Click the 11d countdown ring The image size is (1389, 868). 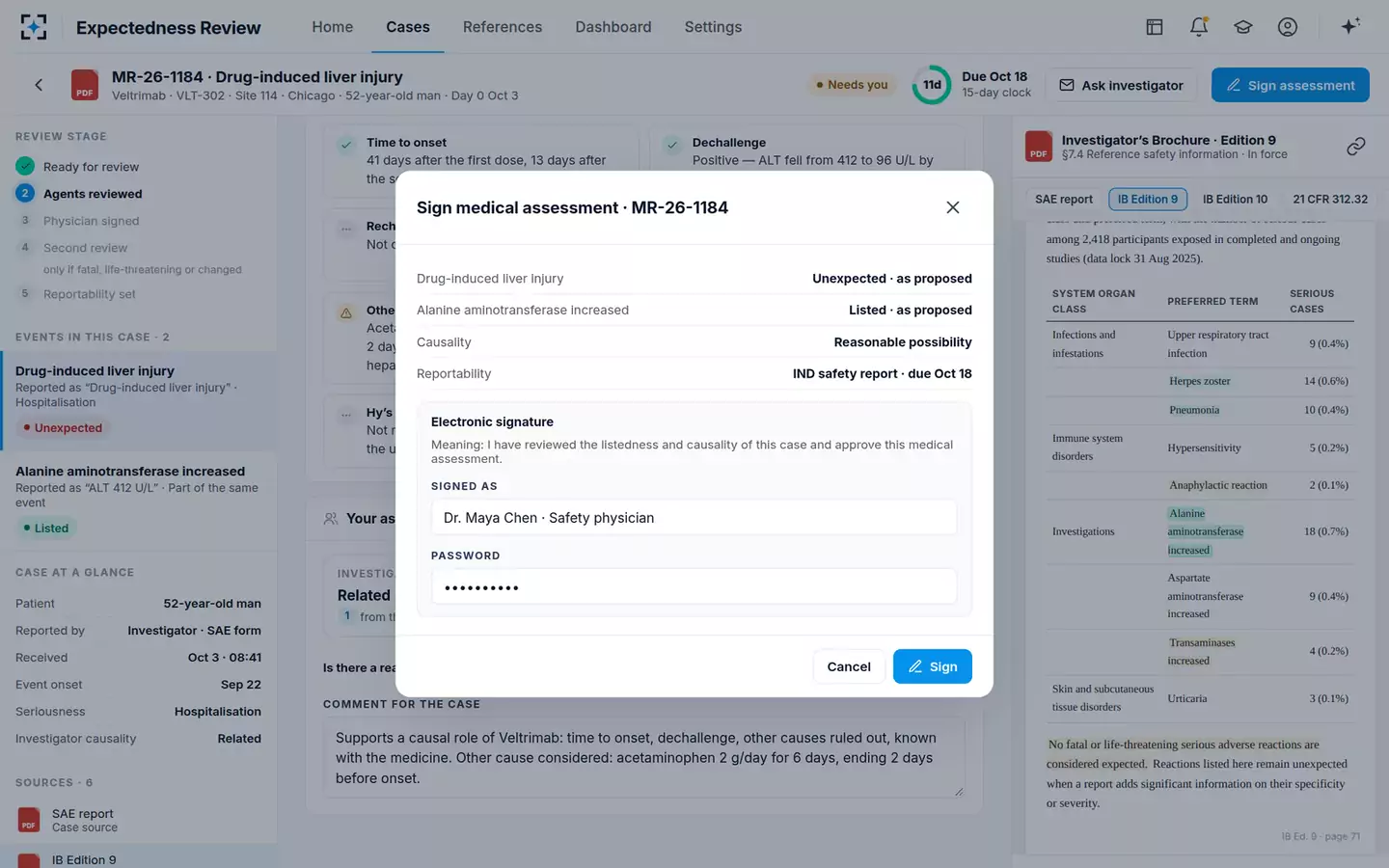click(932, 85)
